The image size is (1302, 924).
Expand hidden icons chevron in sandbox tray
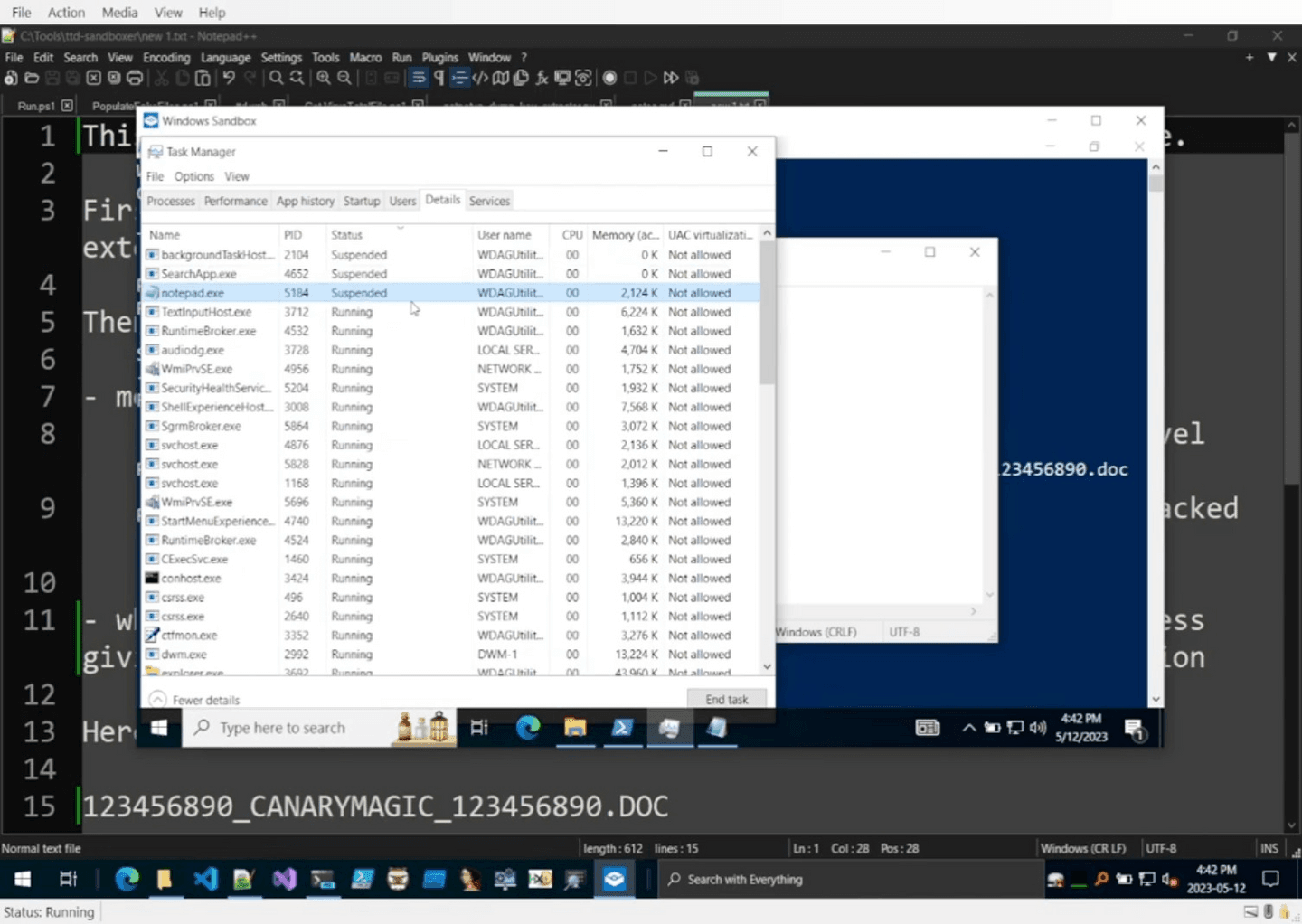pos(967,727)
